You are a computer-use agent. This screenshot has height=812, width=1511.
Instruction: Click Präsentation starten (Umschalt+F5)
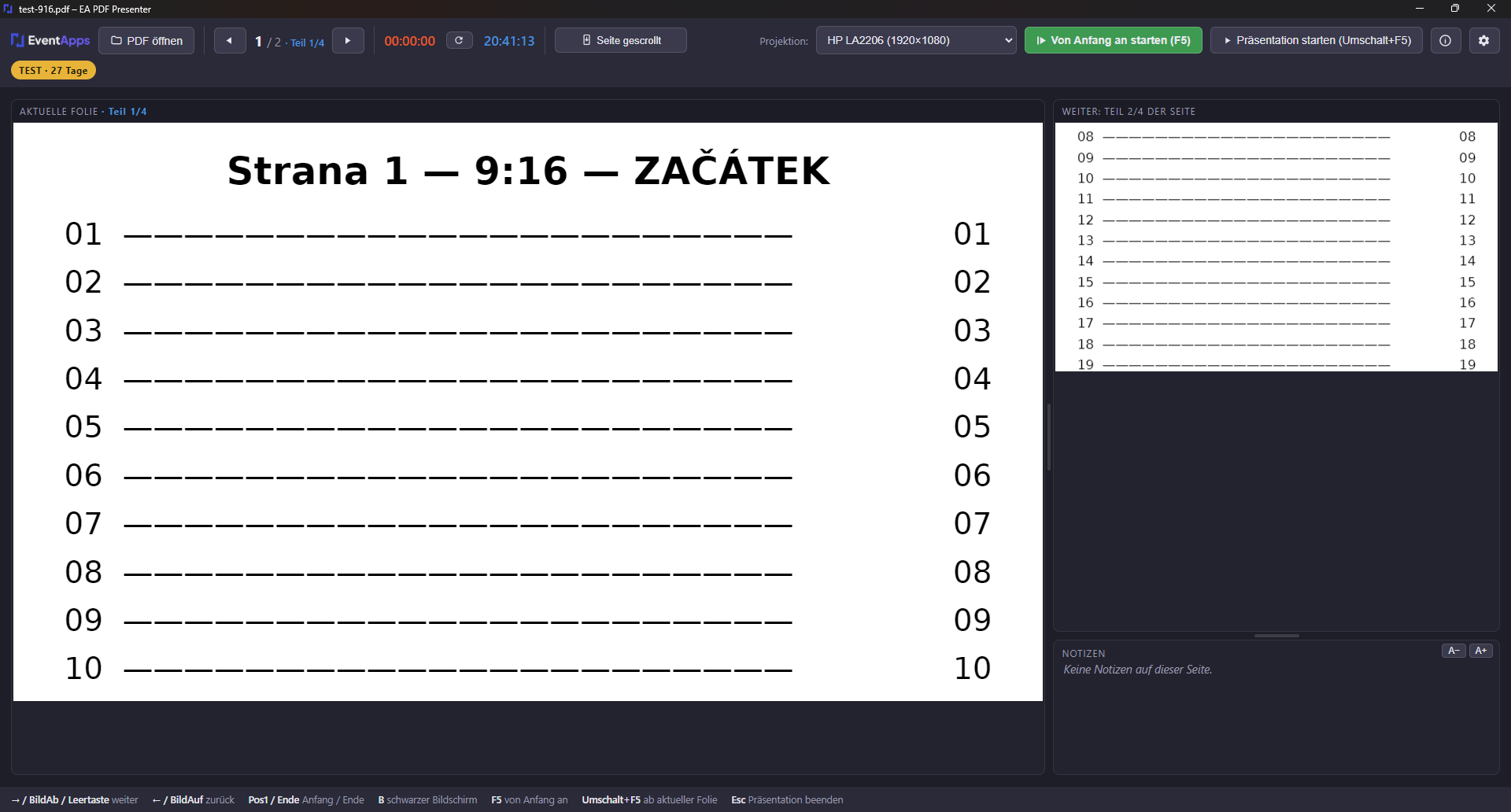pyautogui.click(x=1317, y=40)
